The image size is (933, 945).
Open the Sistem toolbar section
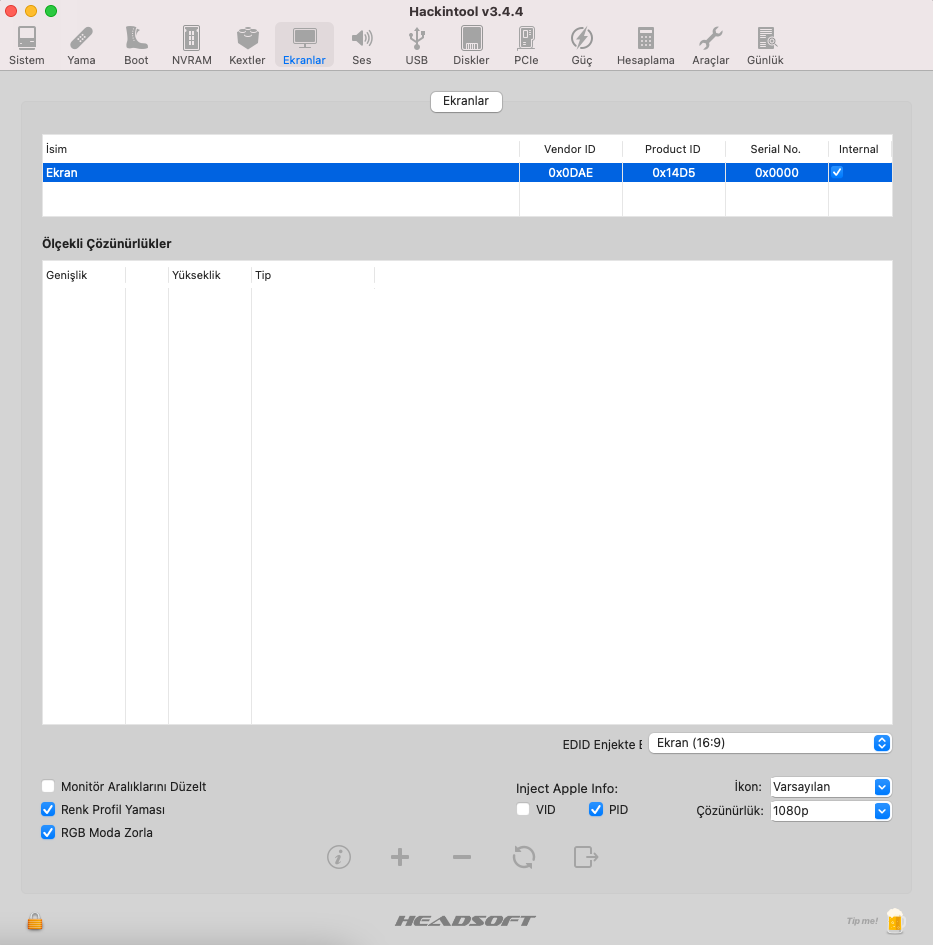click(x=27, y=46)
